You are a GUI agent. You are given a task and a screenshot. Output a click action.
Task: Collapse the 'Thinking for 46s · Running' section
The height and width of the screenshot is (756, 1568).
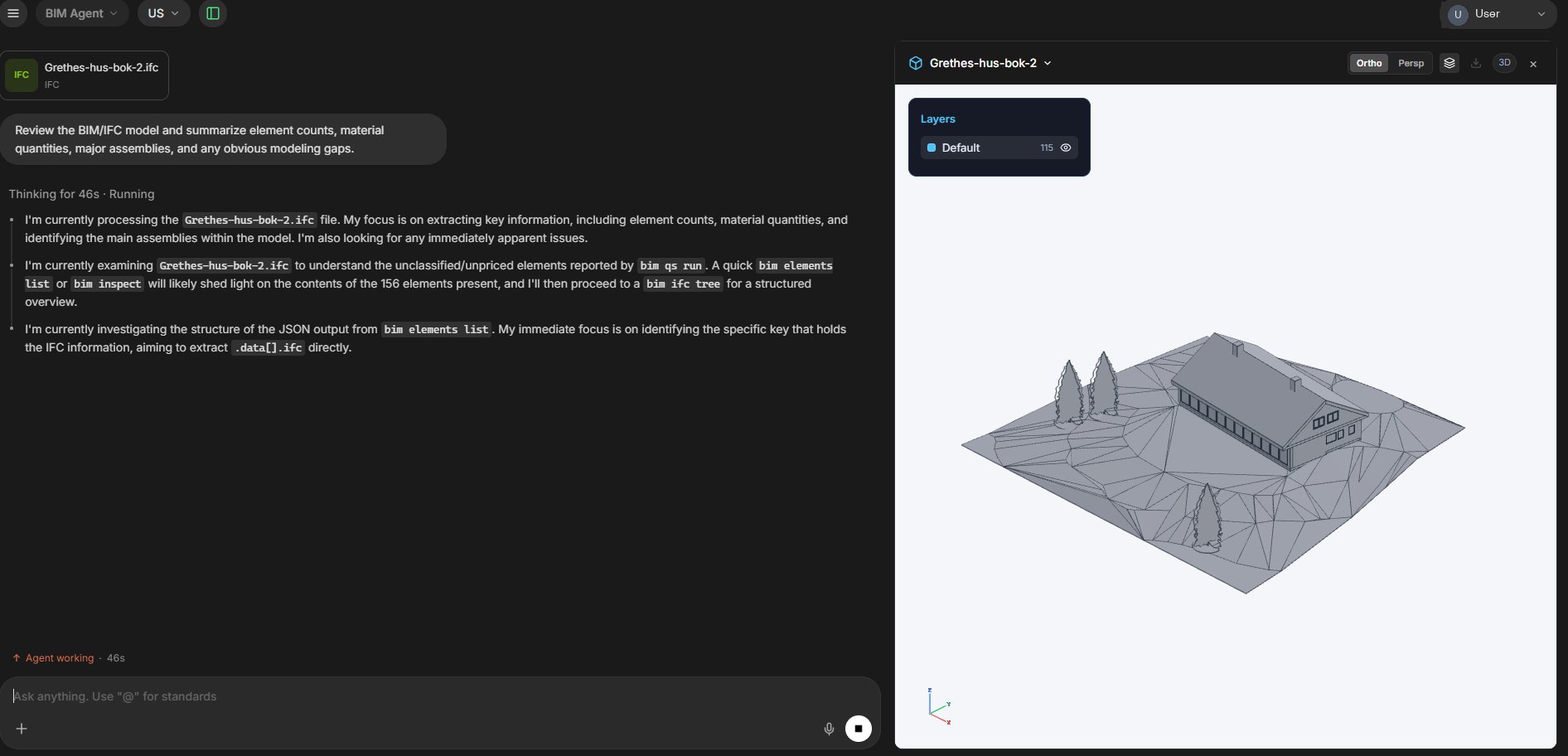81,194
